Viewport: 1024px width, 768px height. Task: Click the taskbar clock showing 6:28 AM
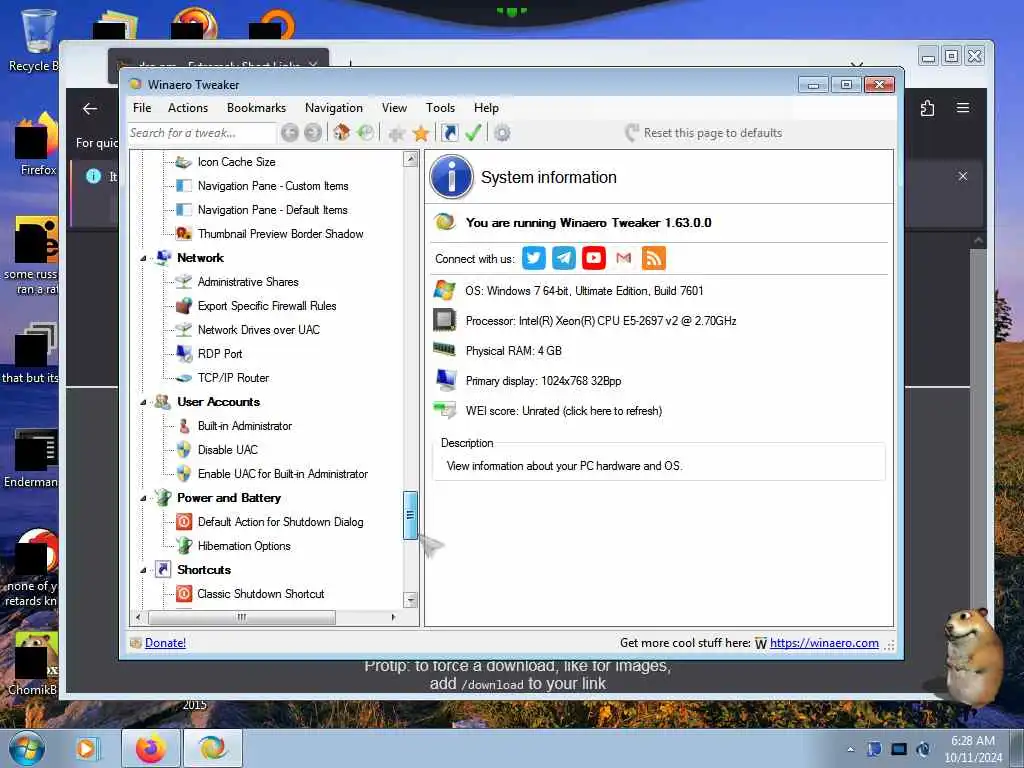(973, 749)
